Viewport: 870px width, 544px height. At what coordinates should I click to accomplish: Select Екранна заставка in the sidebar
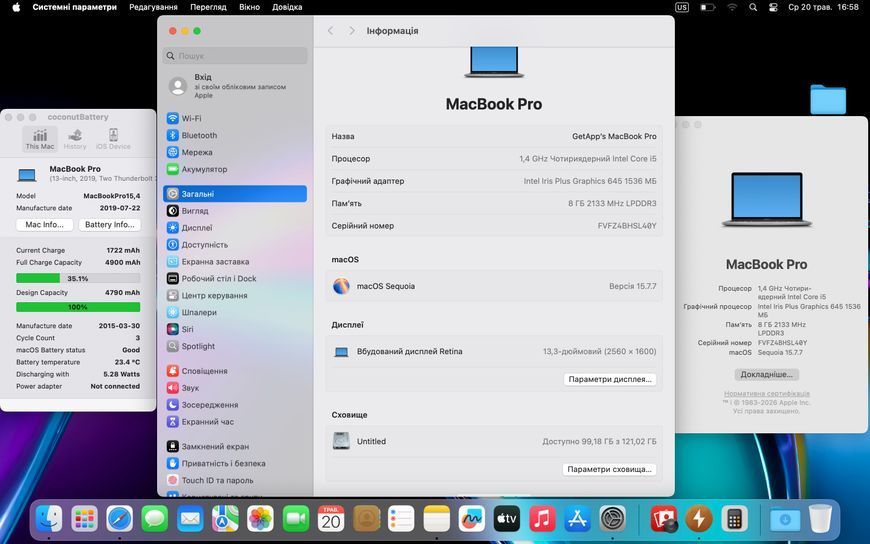(x=235, y=261)
